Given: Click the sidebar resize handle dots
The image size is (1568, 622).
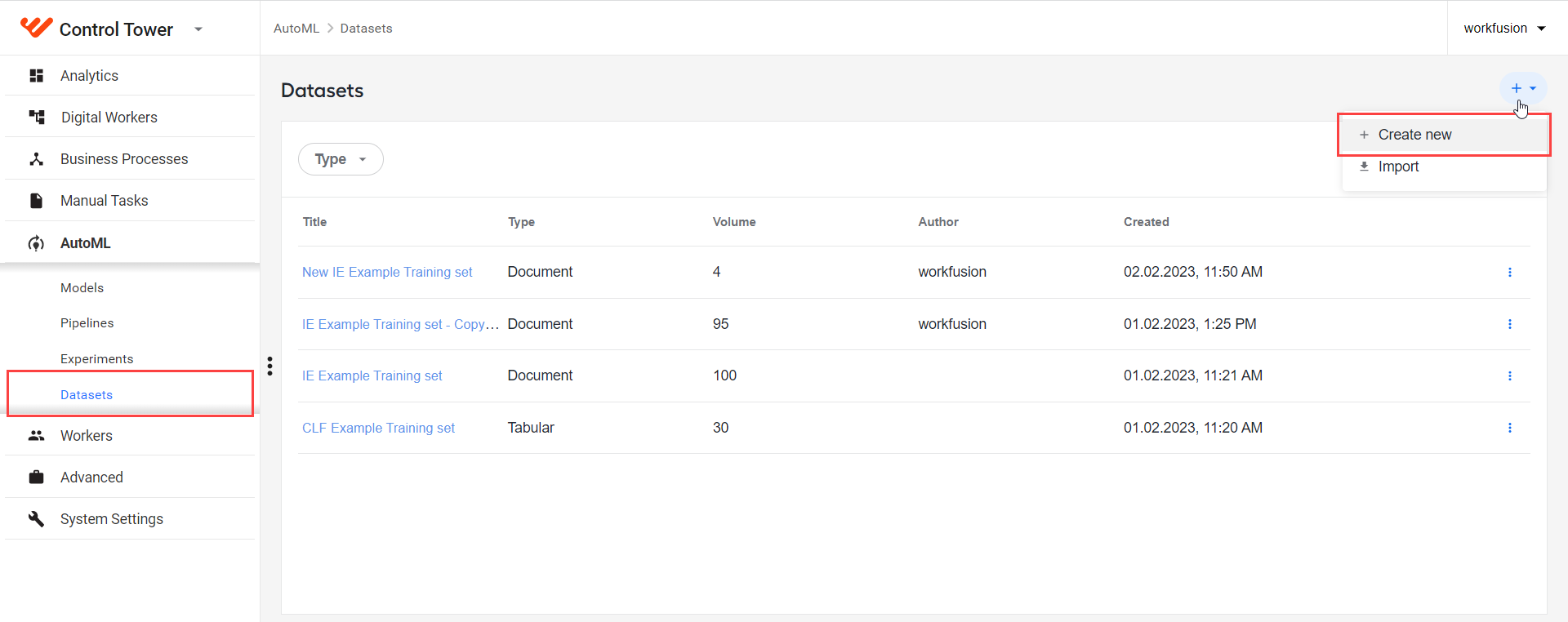Looking at the screenshot, I should point(269,366).
